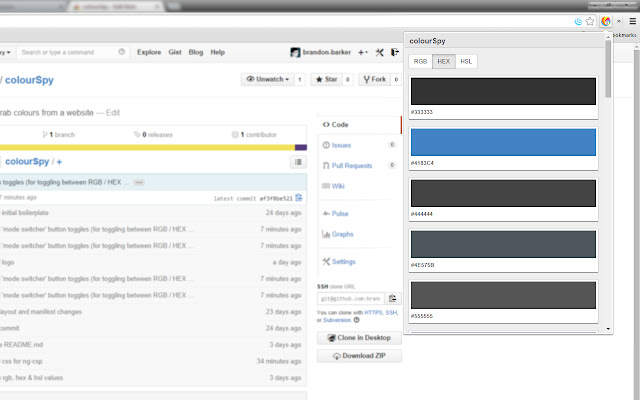Open account settings tools icon
The width and height of the screenshot is (640, 400).
(x=380, y=52)
